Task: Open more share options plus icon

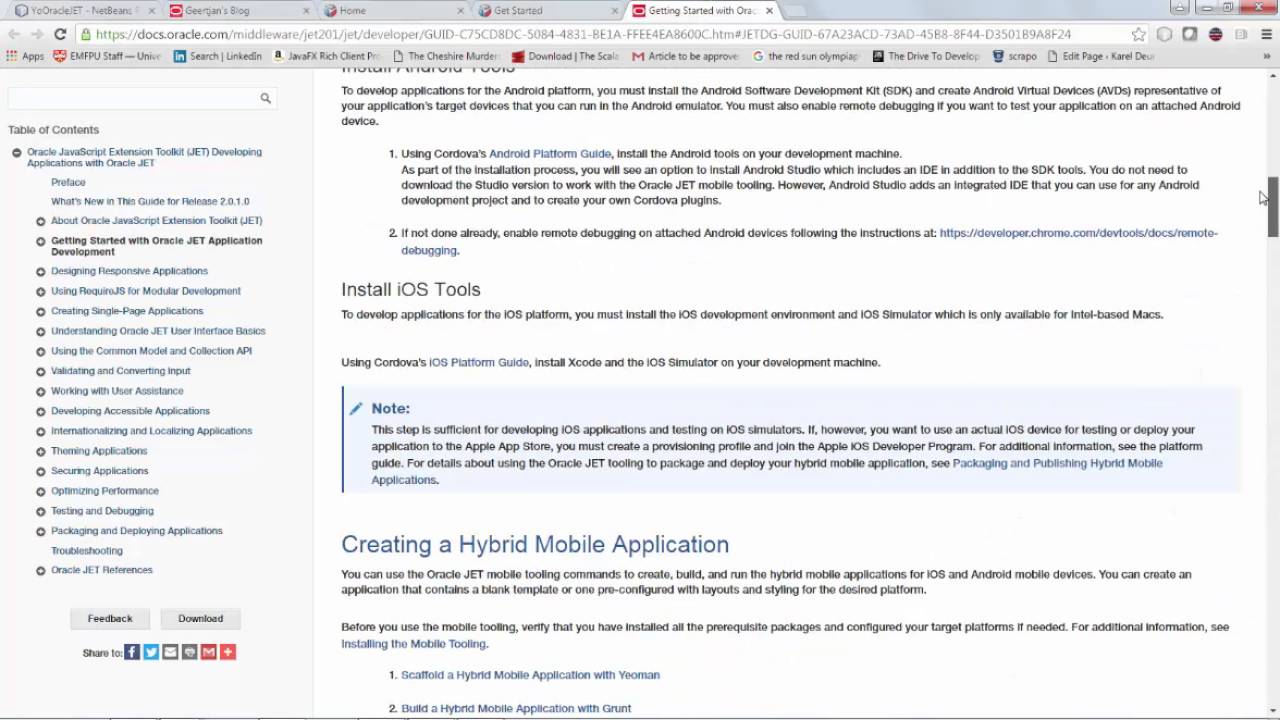Action: point(227,652)
